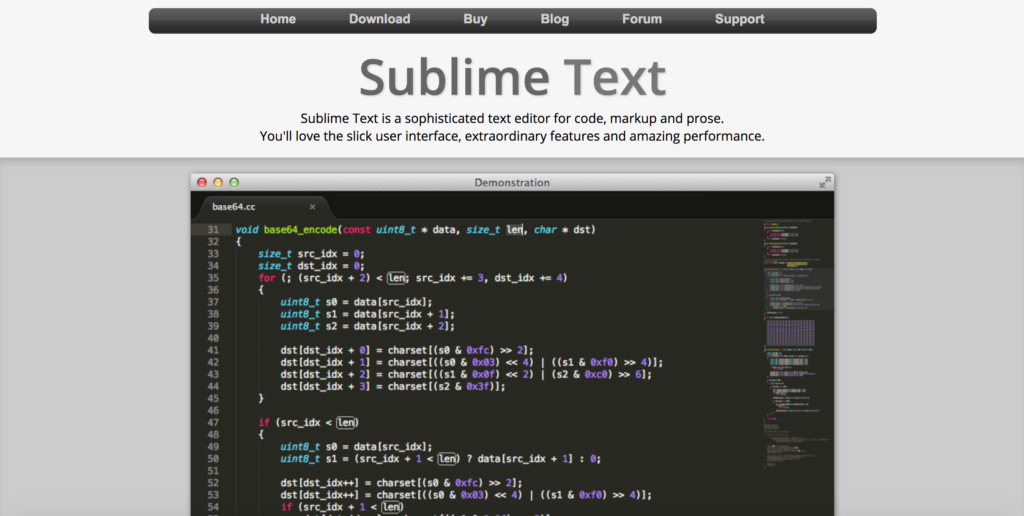Visit the Blog from the navigation
Viewport: 1024px width, 516px height.
pos(554,19)
